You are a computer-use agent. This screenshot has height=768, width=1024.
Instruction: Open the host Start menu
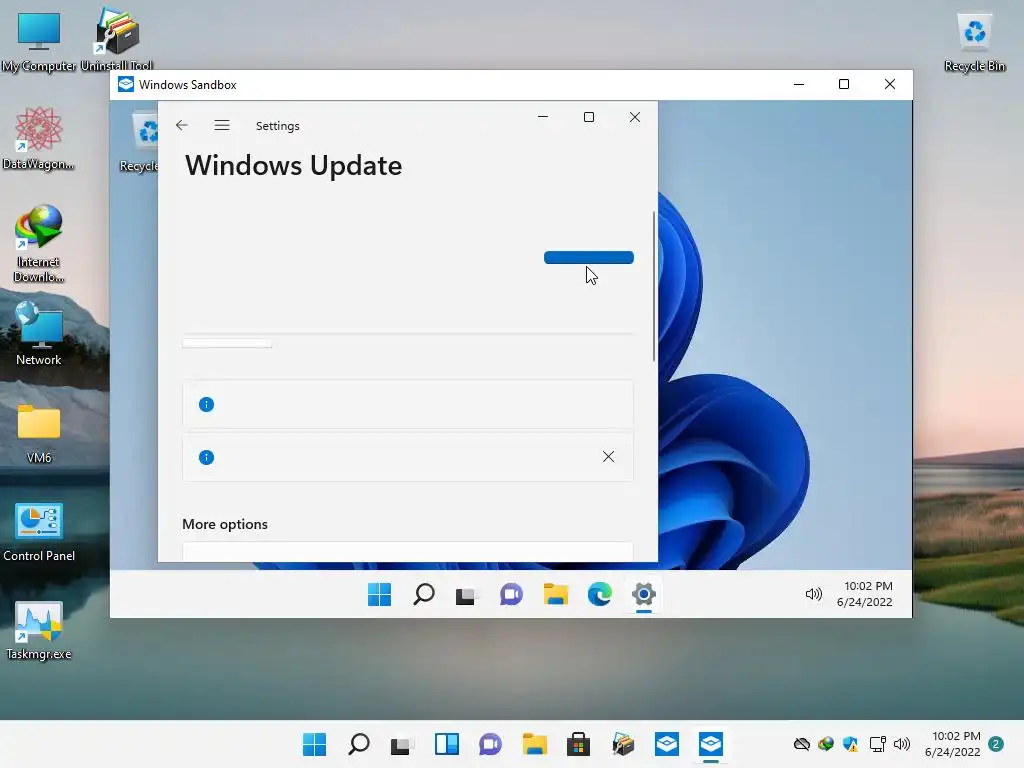tap(315, 744)
